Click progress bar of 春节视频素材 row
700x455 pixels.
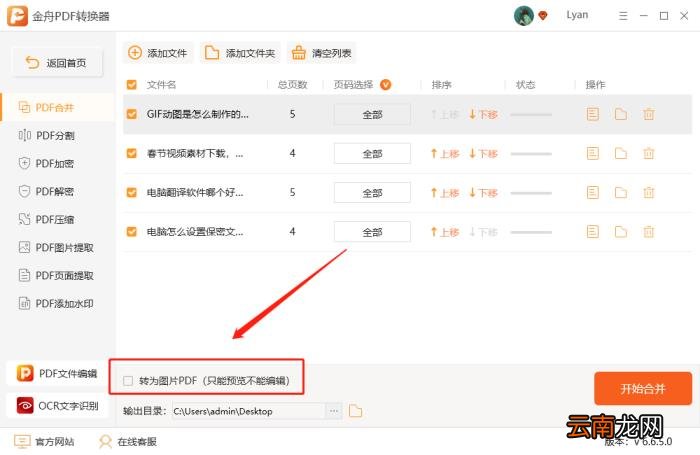pyautogui.click(x=531, y=154)
